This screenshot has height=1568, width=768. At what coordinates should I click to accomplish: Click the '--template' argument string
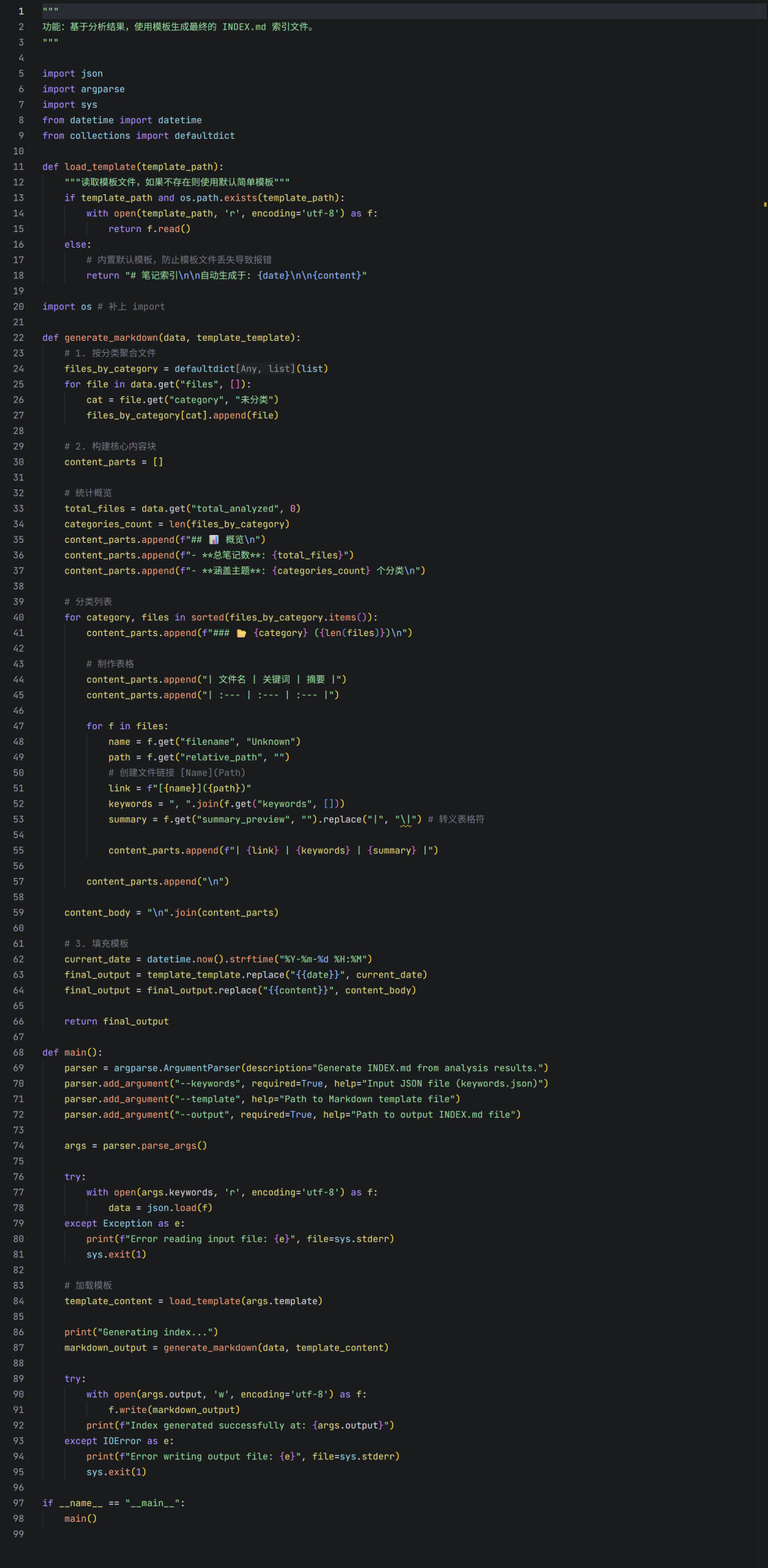[208, 1099]
